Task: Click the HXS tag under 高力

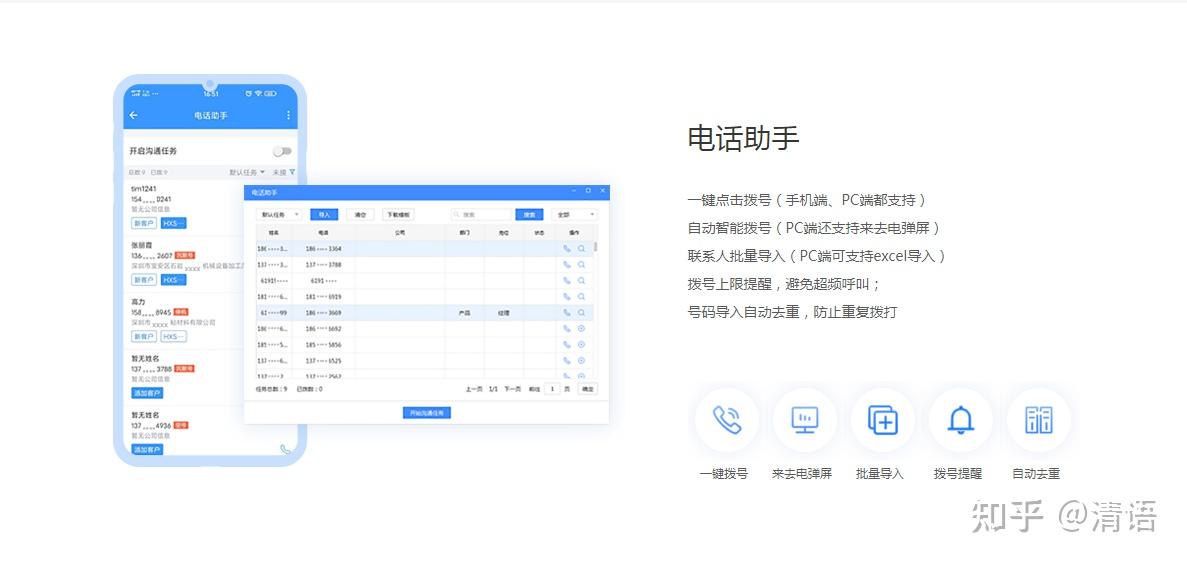Action: (173, 336)
